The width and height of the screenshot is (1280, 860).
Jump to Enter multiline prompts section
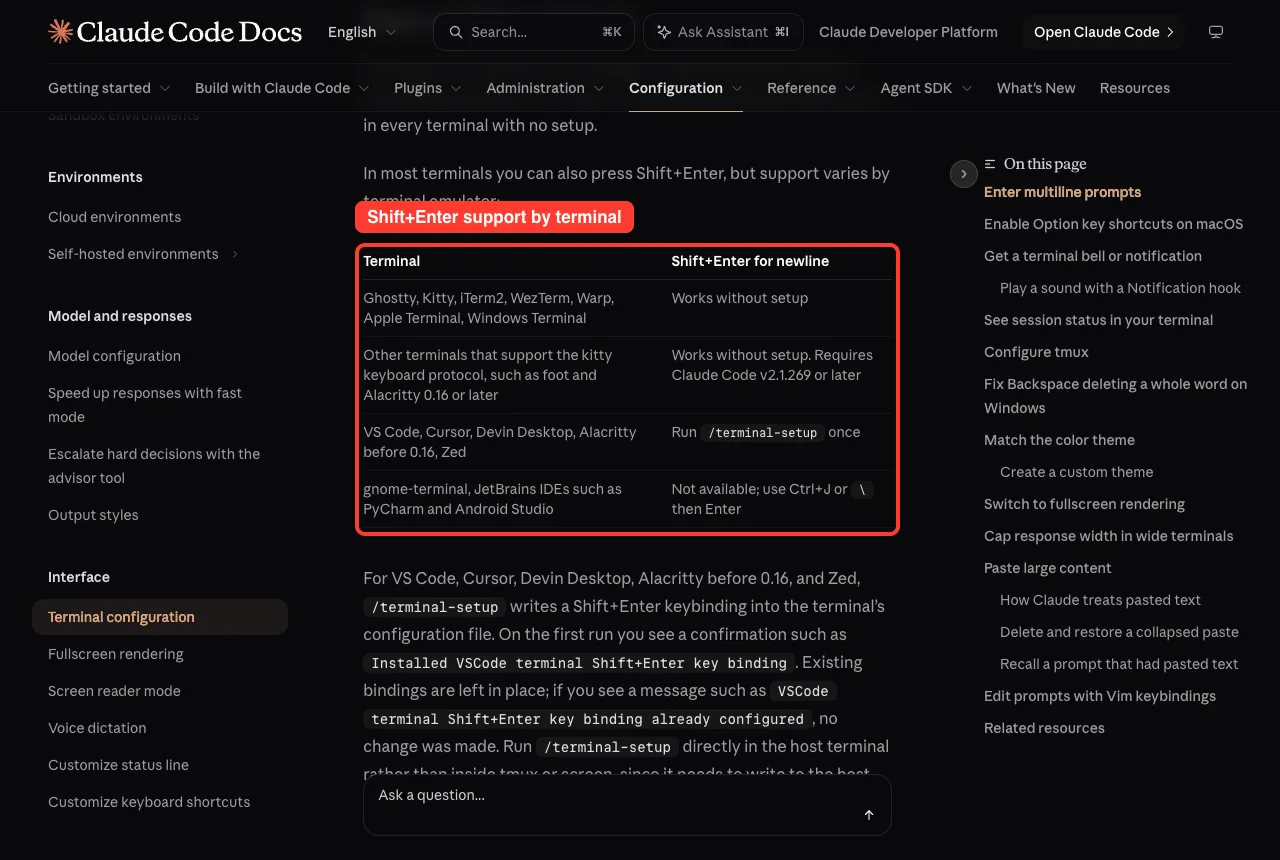(1062, 192)
